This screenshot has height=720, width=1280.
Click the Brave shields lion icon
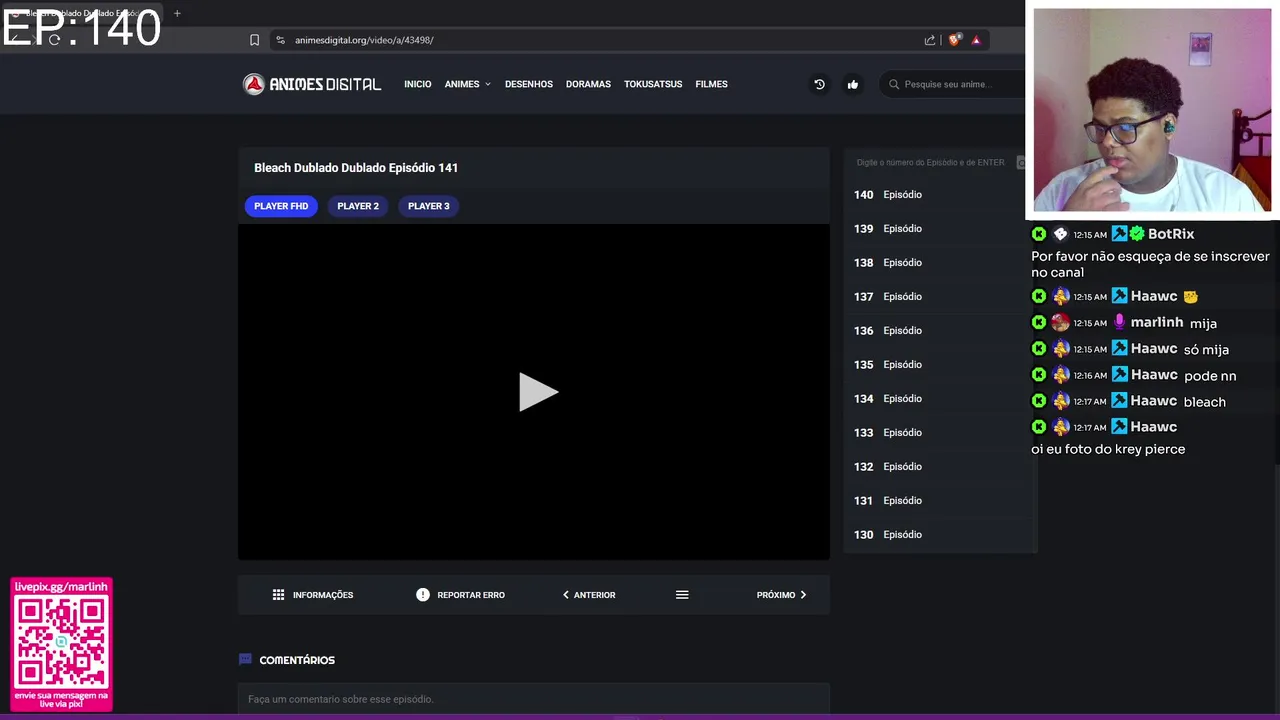(954, 40)
